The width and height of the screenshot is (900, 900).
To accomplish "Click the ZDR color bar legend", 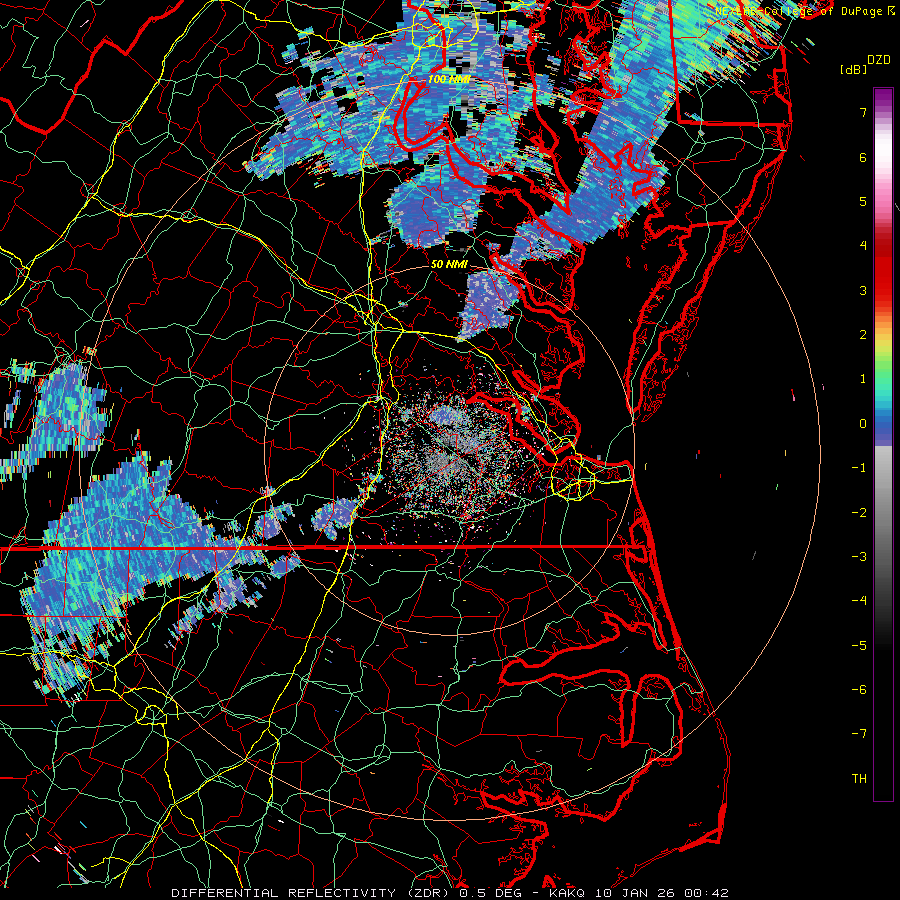I will [x=883, y=444].
